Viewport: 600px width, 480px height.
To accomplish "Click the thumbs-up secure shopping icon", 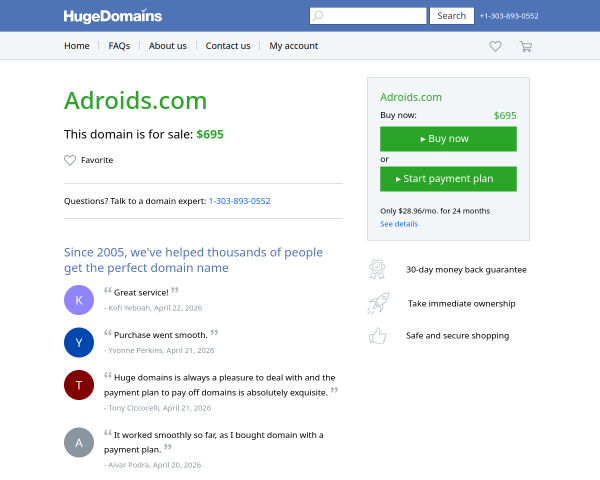I will click(x=377, y=336).
